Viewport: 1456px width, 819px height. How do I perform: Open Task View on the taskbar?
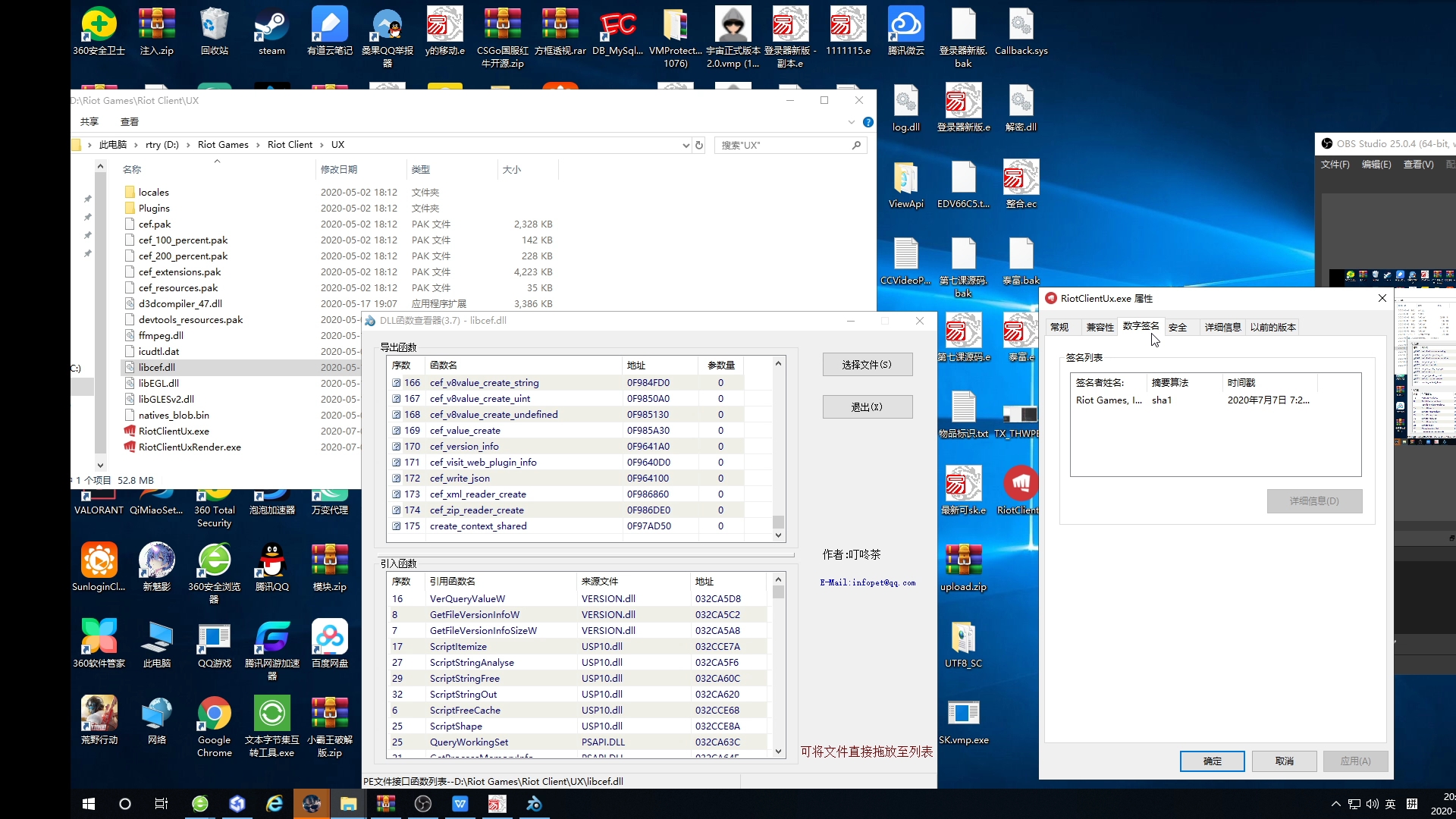[x=162, y=804]
